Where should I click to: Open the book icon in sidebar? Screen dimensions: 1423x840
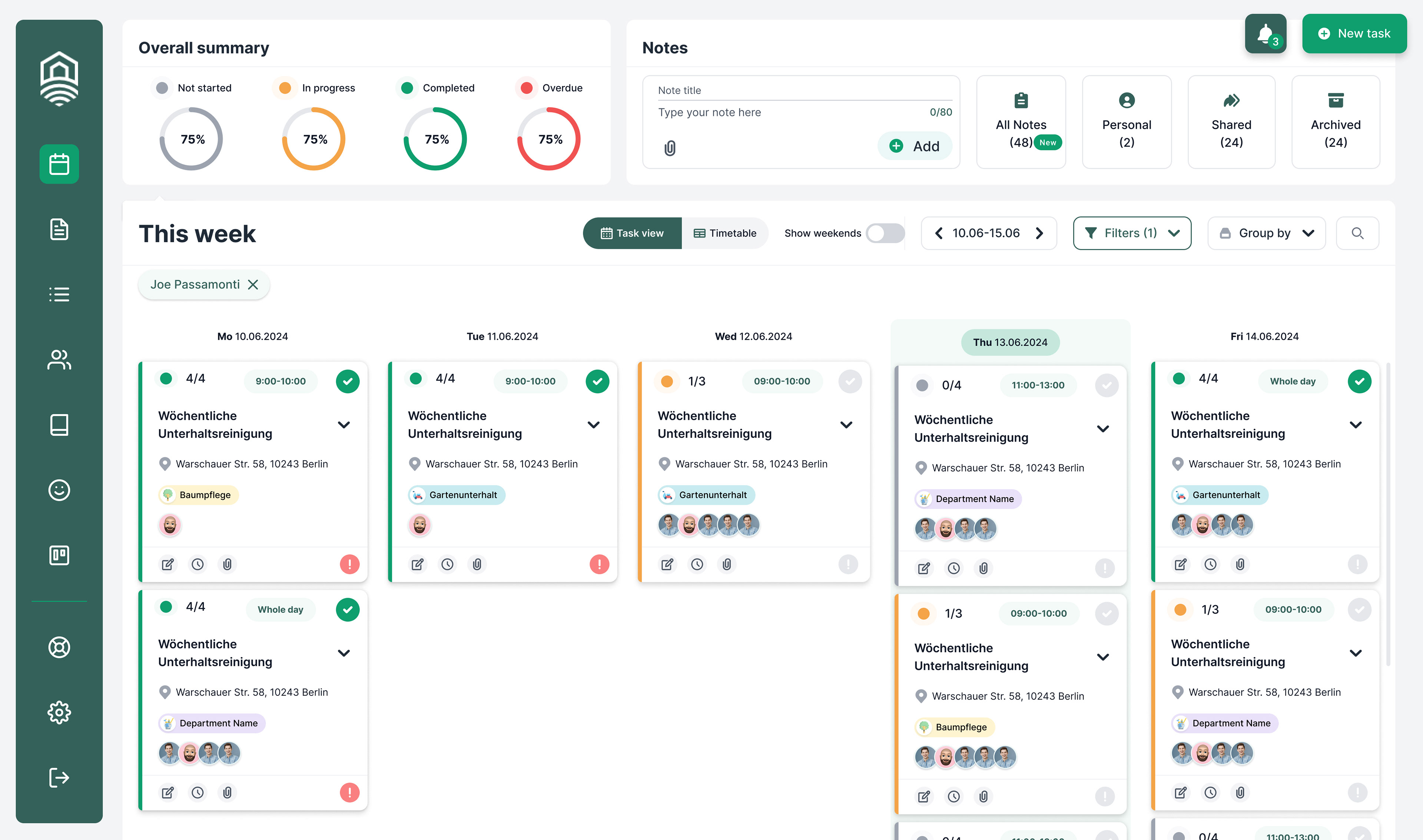59,425
